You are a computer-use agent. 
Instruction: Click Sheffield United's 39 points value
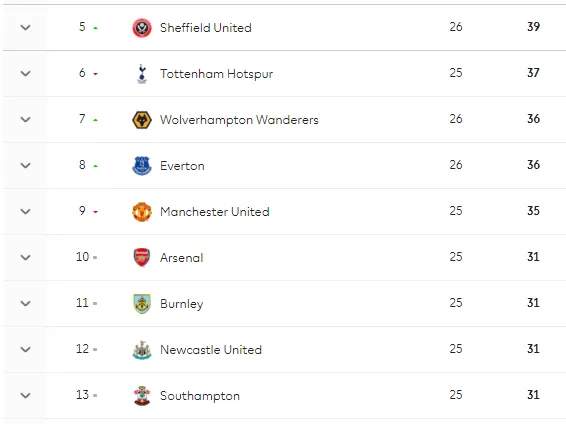[533, 27]
